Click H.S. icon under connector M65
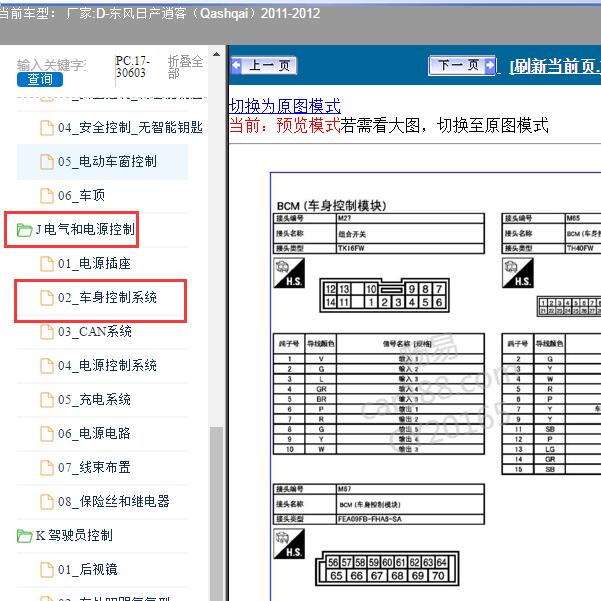 pos(518,273)
